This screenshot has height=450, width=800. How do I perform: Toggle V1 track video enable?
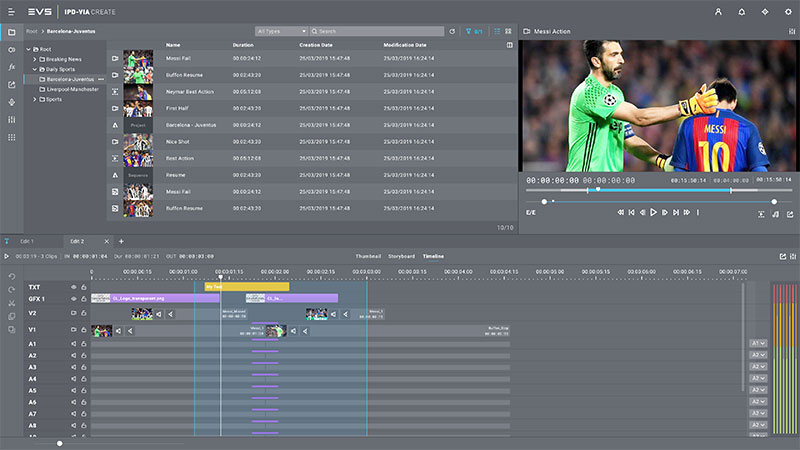[x=73, y=330]
